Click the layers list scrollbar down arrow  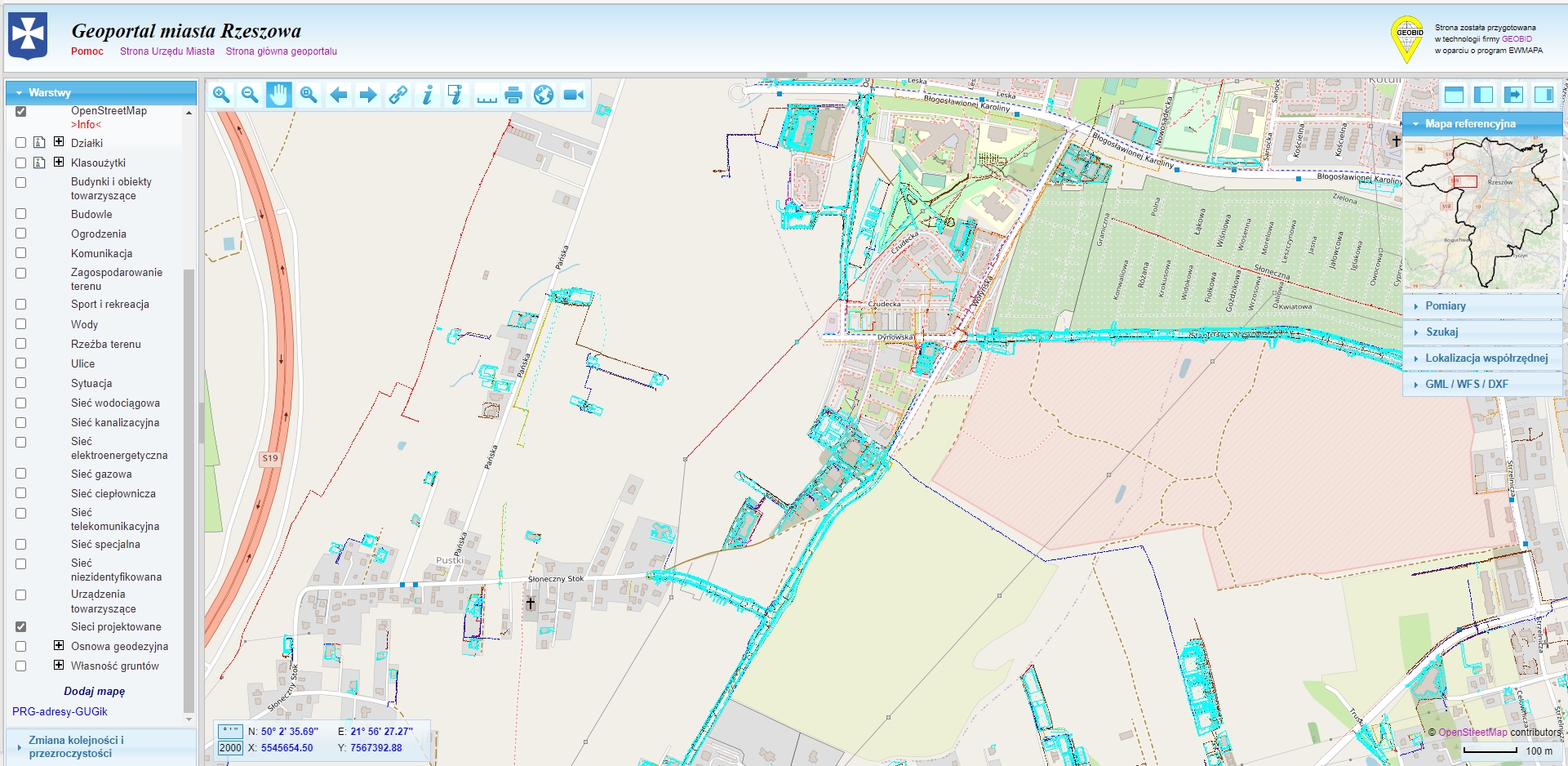tap(189, 719)
